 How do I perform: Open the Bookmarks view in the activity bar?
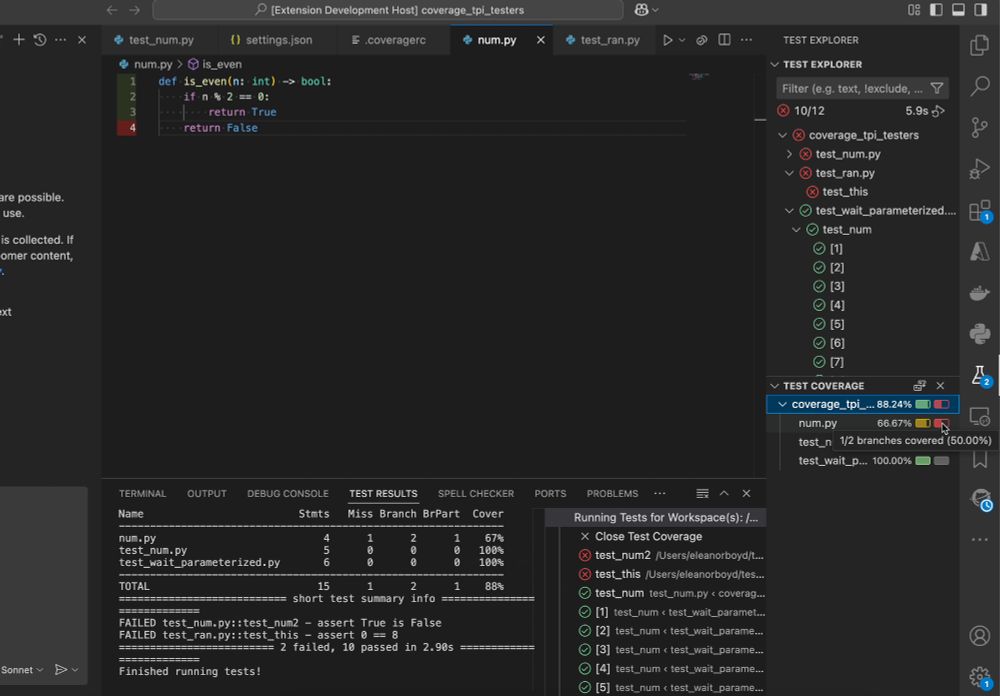980,459
